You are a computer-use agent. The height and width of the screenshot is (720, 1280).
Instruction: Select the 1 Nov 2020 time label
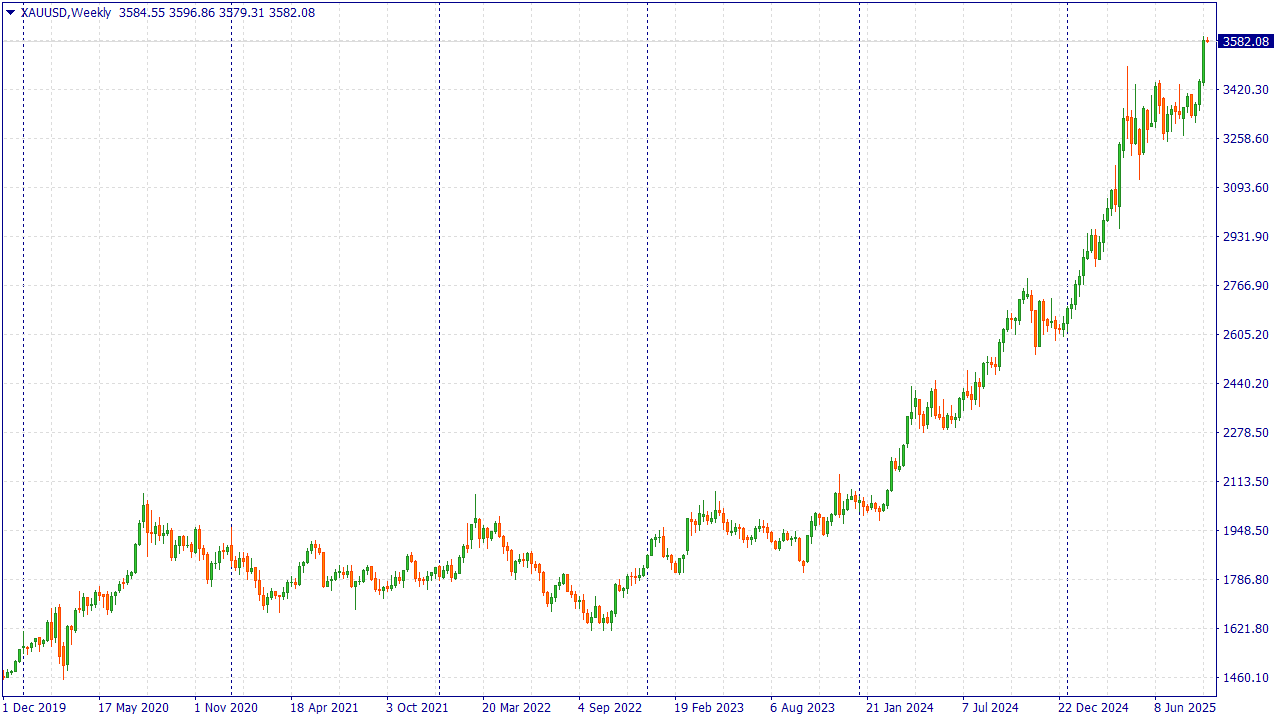coord(225,708)
